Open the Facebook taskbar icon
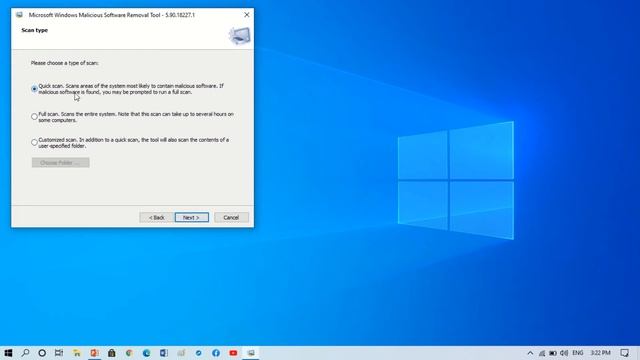The image size is (640, 360). pyautogui.click(x=216, y=353)
